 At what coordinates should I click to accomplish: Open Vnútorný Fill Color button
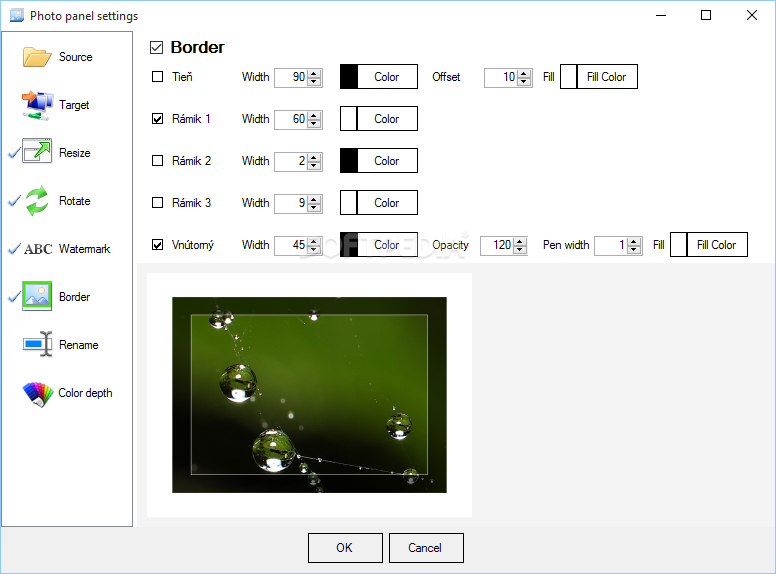coord(717,245)
